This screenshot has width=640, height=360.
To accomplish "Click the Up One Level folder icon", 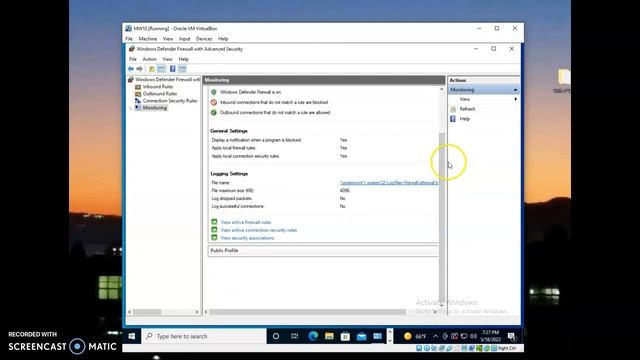I will (152, 69).
